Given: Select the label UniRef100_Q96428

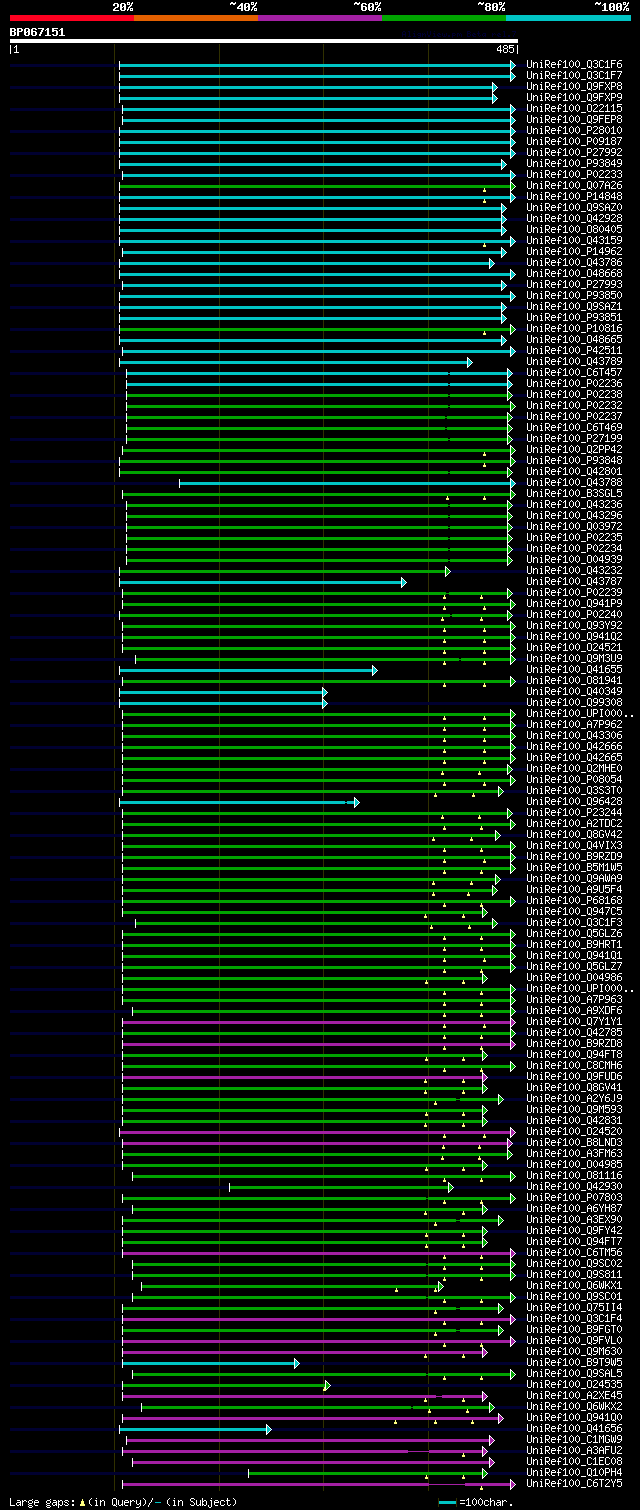Looking at the screenshot, I should 575,802.
